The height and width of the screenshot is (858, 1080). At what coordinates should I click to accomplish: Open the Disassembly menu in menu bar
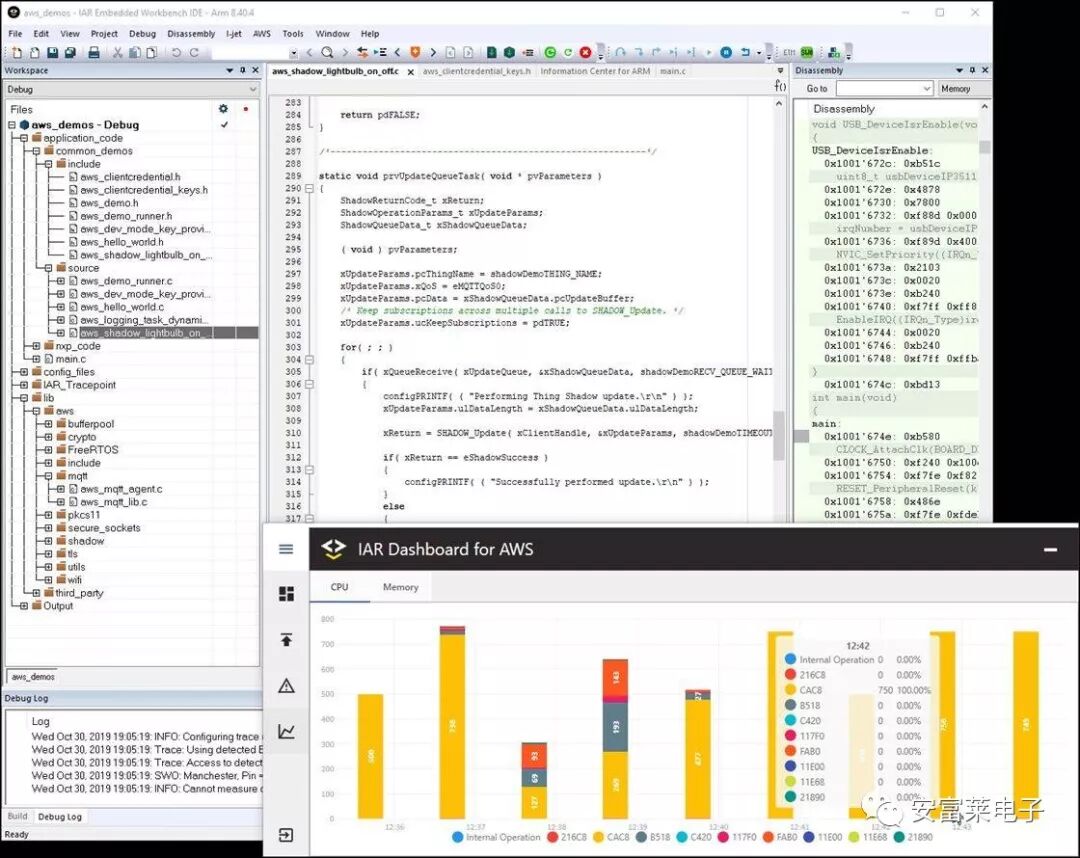191,33
